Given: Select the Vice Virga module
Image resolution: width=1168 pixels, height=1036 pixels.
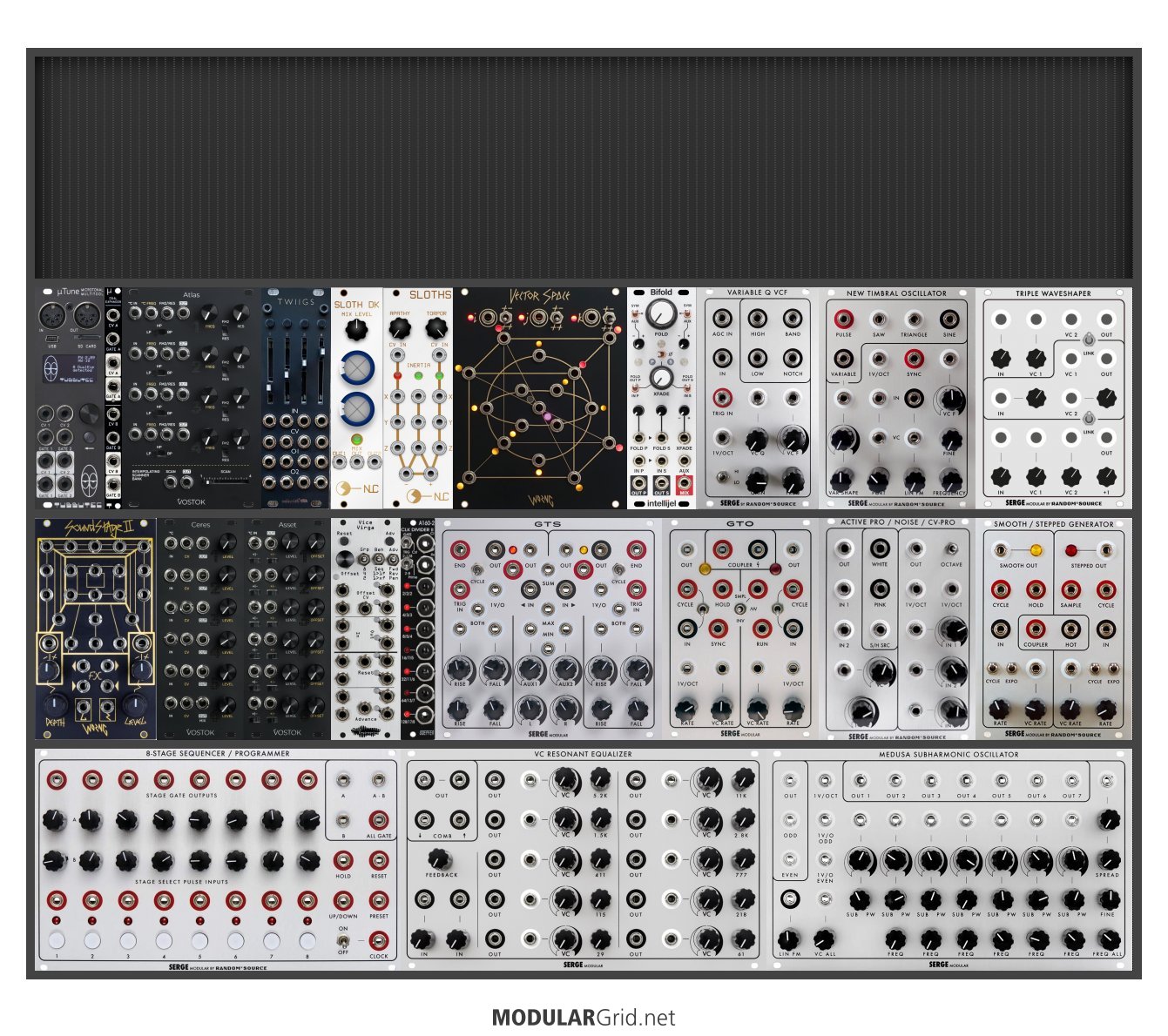Looking at the screenshot, I should coord(366,629).
